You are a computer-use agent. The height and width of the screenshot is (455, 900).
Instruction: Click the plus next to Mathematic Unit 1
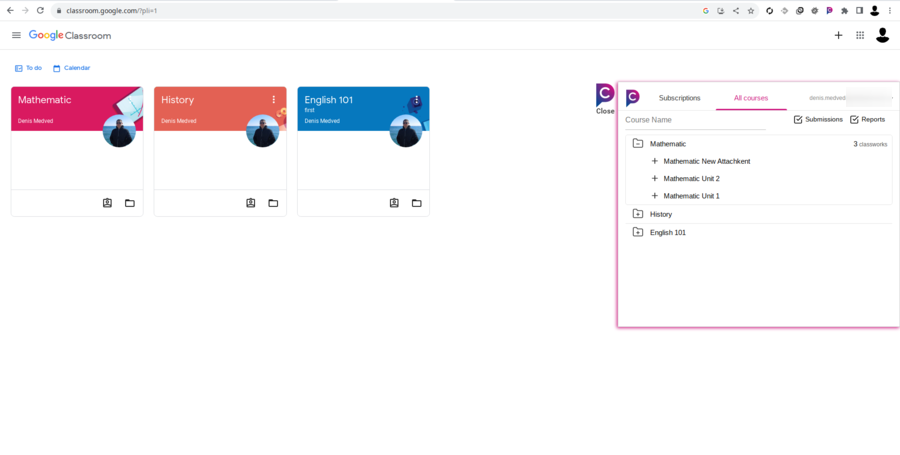click(x=654, y=196)
